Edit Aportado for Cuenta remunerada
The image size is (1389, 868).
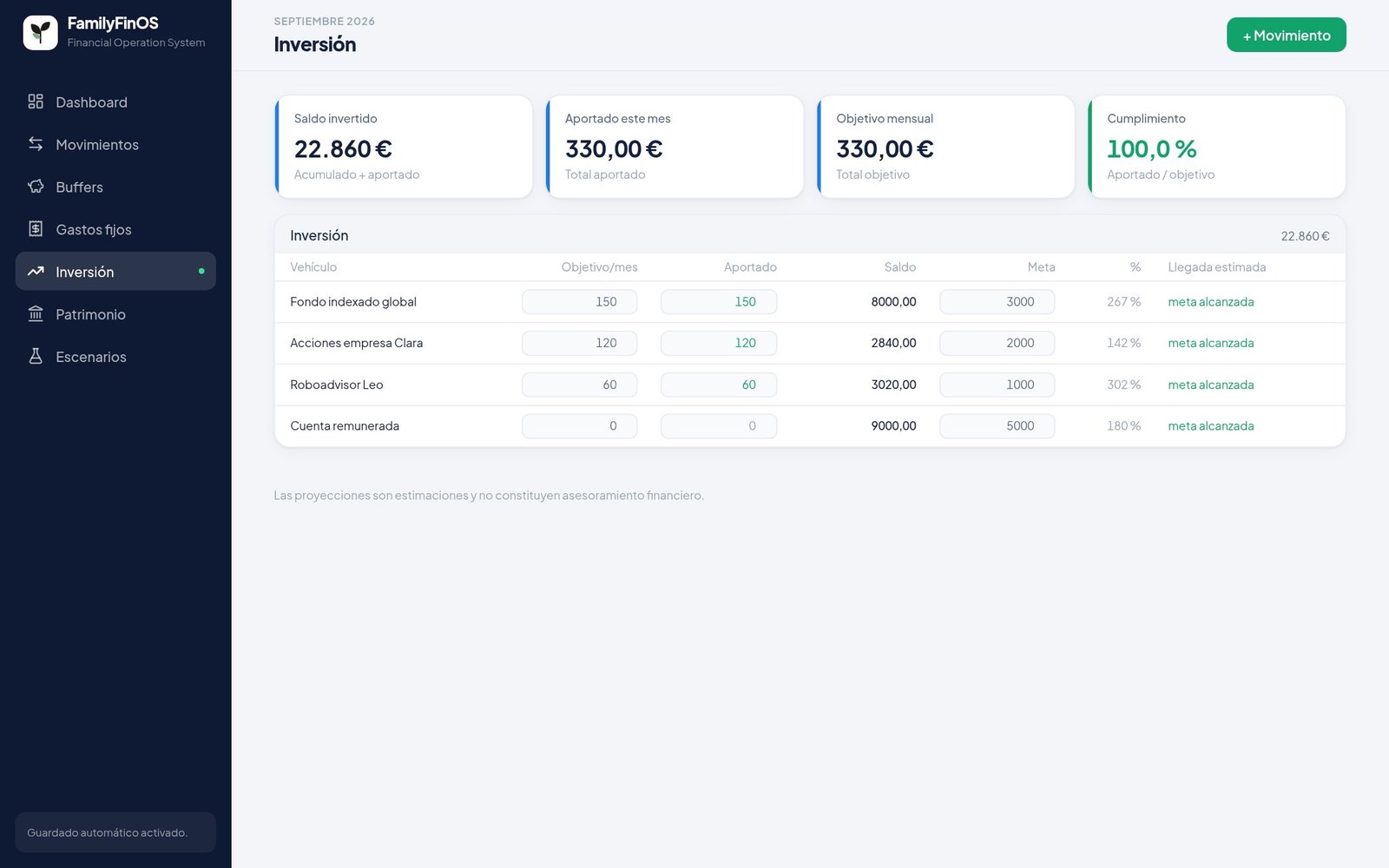(718, 426)
